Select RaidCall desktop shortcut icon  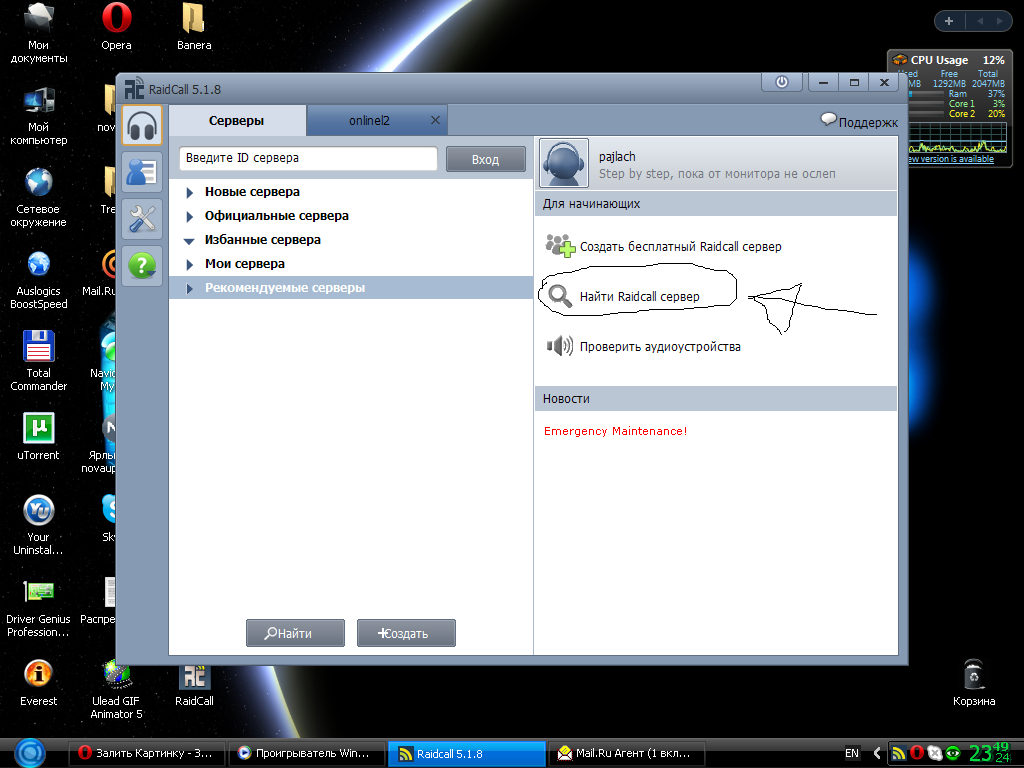tap(194, 686)
